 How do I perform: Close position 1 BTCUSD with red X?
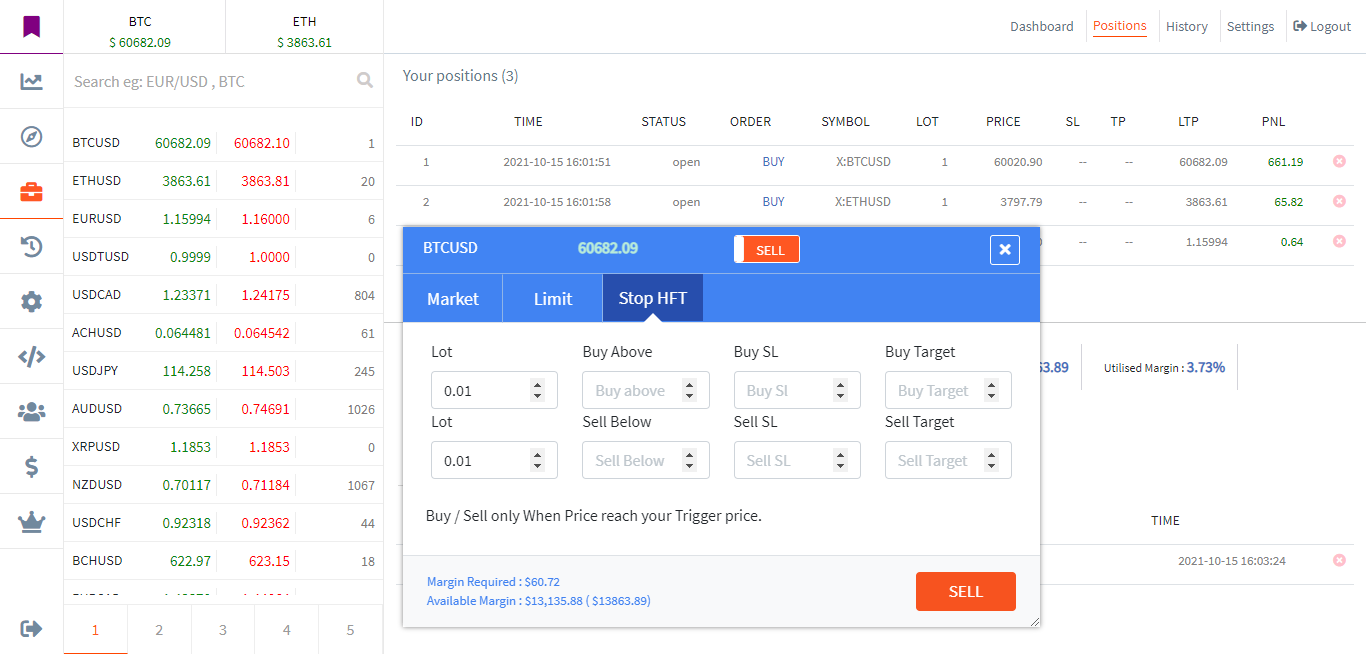coord(1339,162)
